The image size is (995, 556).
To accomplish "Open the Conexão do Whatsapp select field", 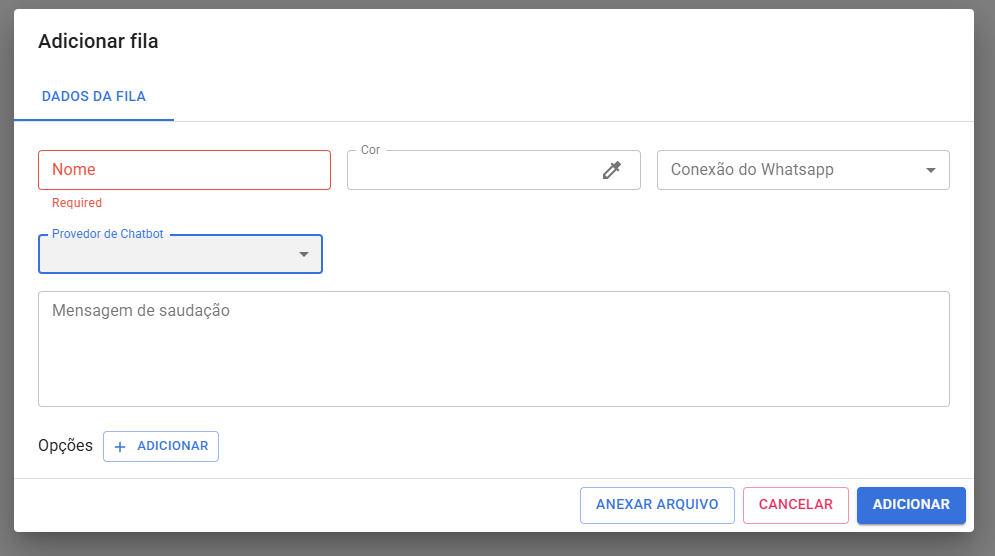I will [x=790, y=170].
